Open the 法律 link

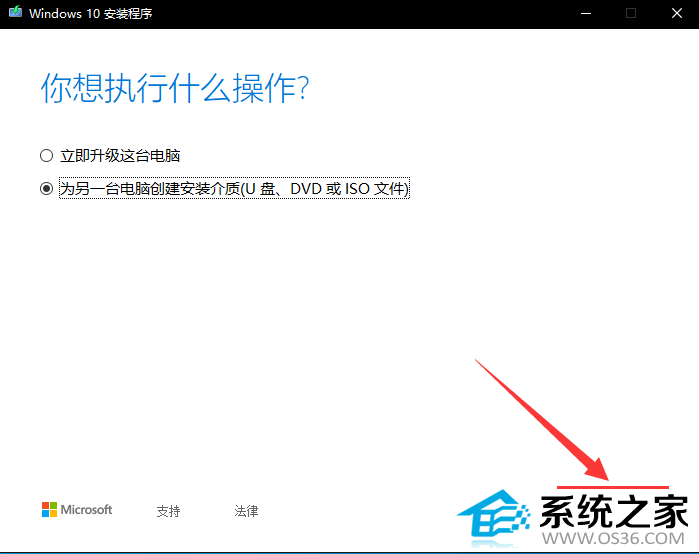[x=246, y=511]
